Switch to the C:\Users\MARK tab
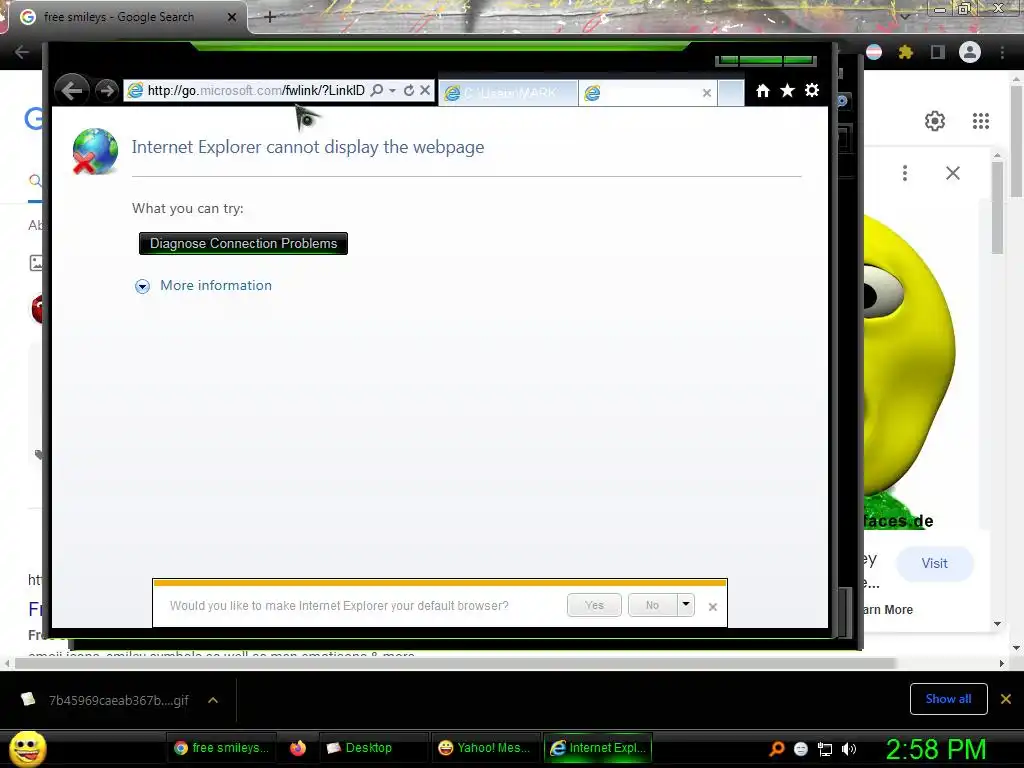 508,93
